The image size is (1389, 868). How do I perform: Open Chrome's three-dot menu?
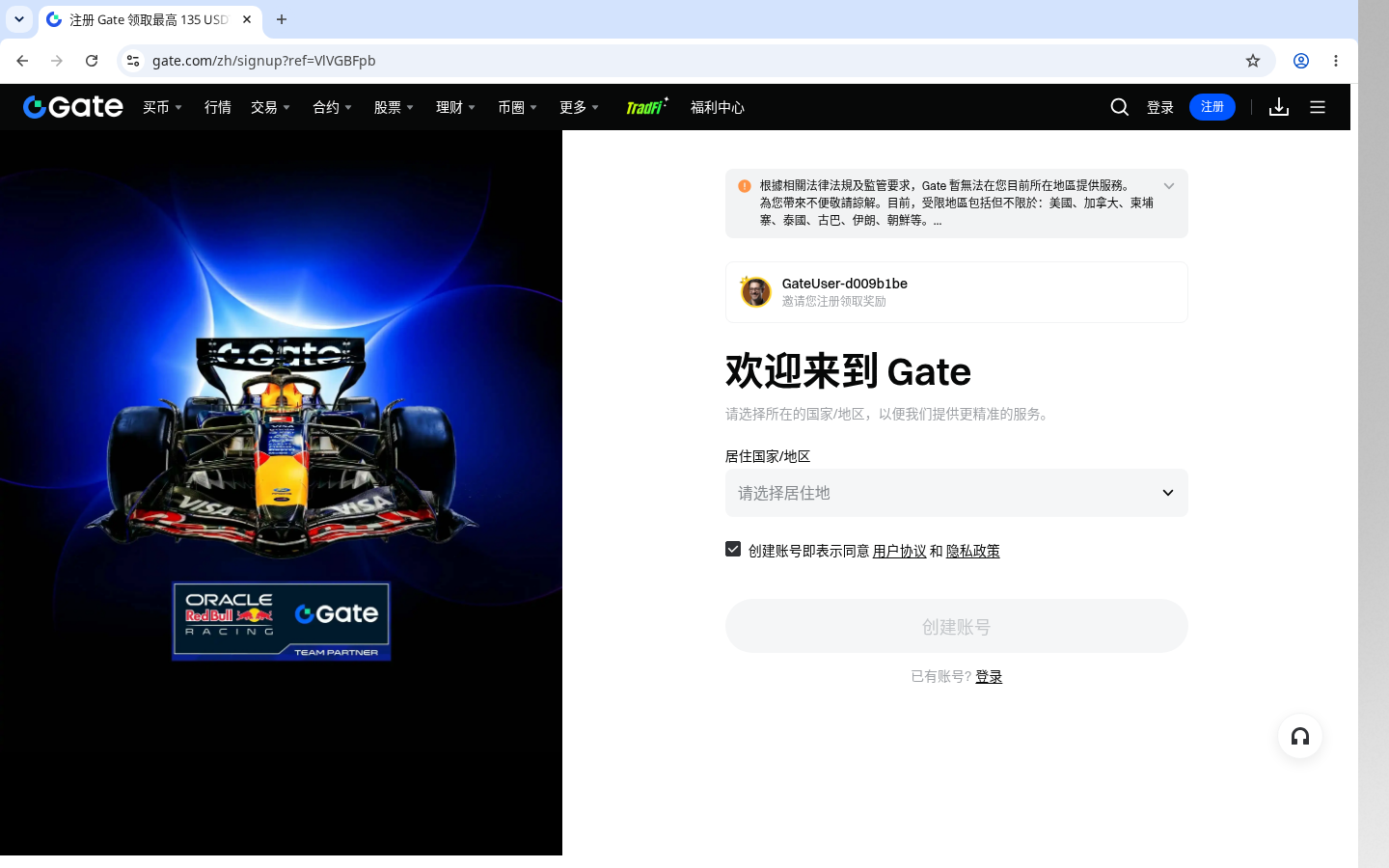click(x=1336, y=61)
